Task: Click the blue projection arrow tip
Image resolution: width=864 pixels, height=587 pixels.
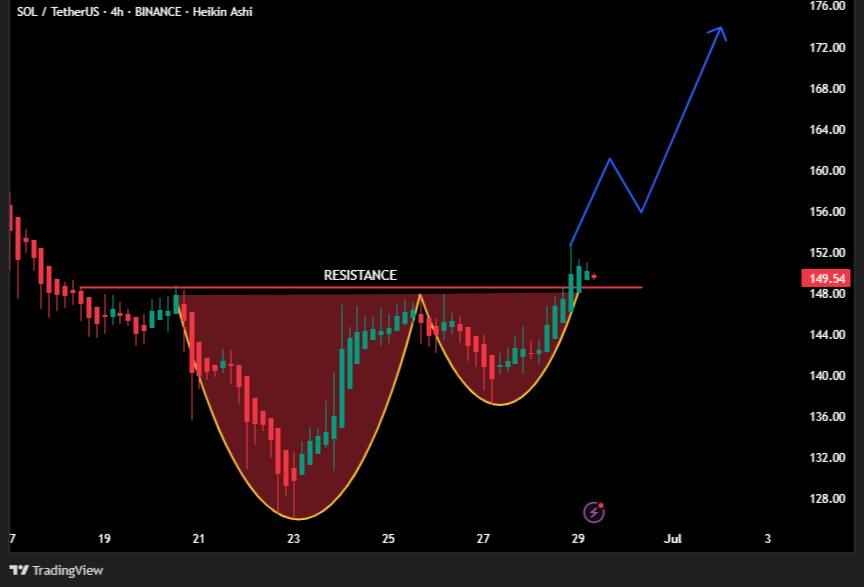Action: coord(720,30)
